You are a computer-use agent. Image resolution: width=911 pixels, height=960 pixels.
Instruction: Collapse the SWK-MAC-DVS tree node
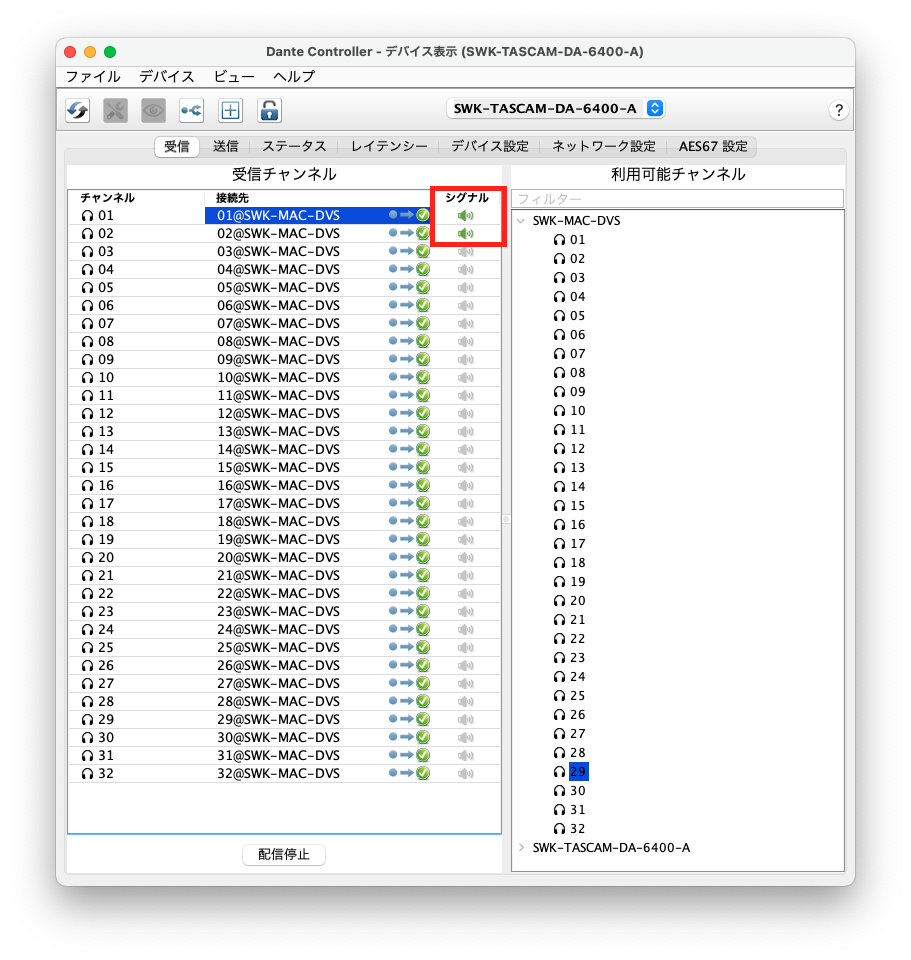(x=521, y=221)
